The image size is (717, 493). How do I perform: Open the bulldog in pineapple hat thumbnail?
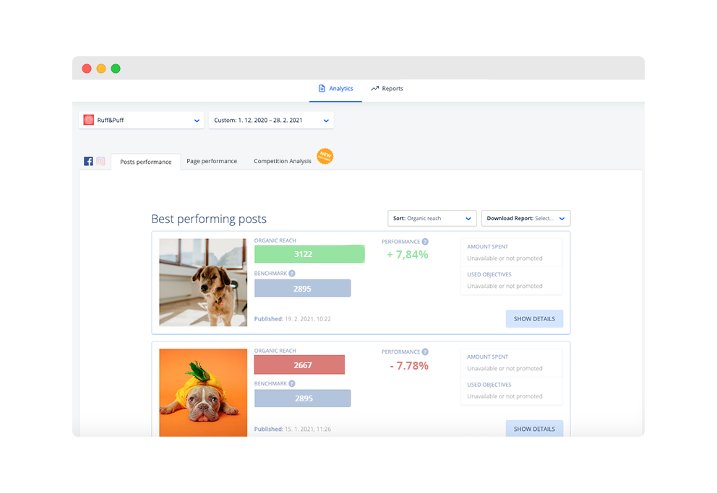click(203, 392)
